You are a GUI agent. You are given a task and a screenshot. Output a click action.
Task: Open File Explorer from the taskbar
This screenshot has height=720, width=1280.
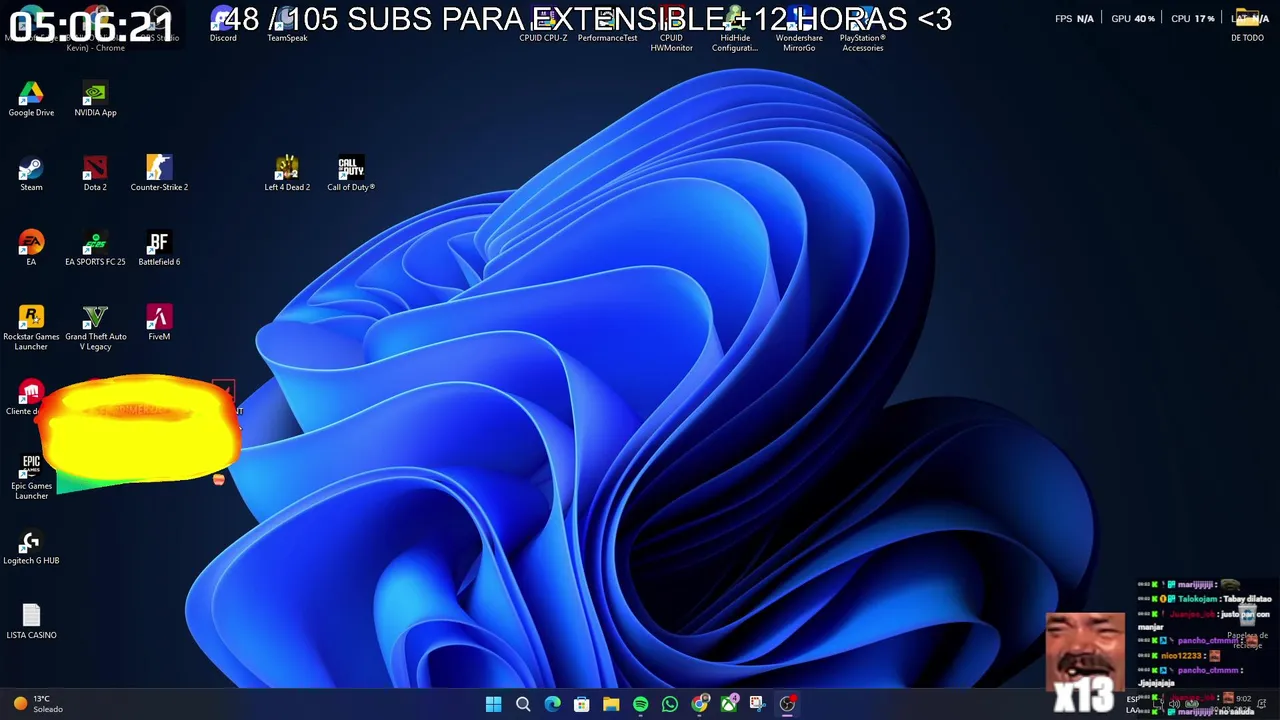coord(611,704)
